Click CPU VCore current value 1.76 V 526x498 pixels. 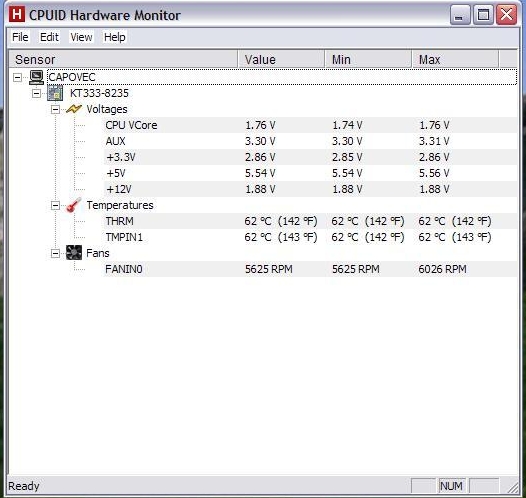point(260,125)
